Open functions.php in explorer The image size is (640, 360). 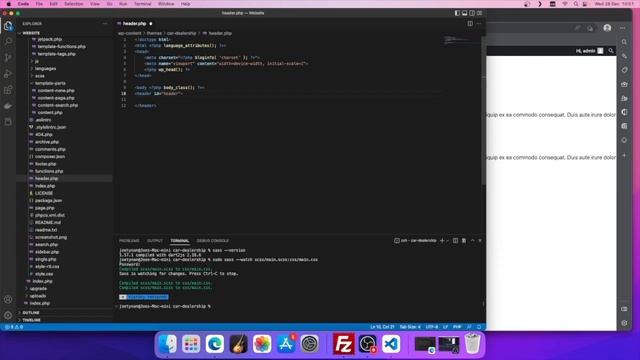point(49,171)
